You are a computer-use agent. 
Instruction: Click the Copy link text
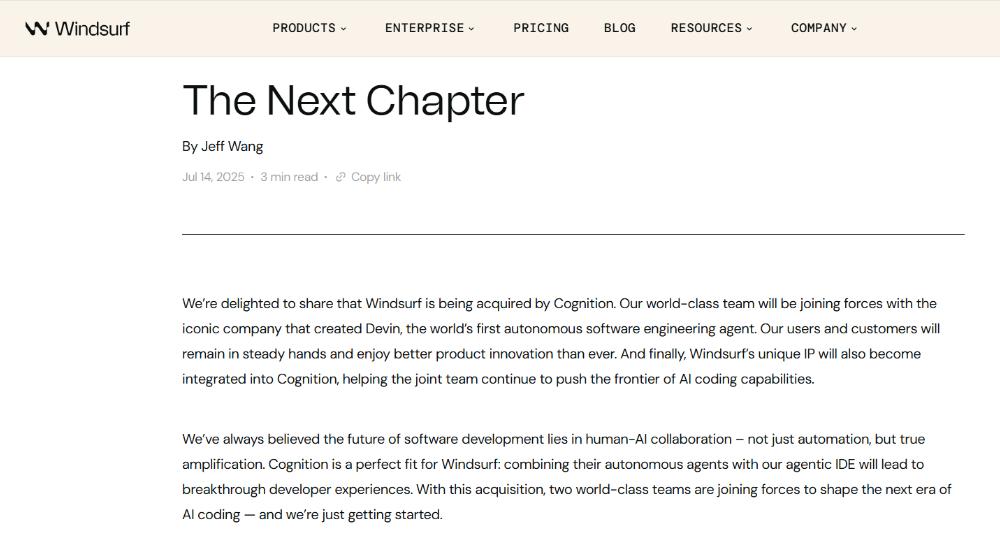pyautogui.click(x=376, y=177)
